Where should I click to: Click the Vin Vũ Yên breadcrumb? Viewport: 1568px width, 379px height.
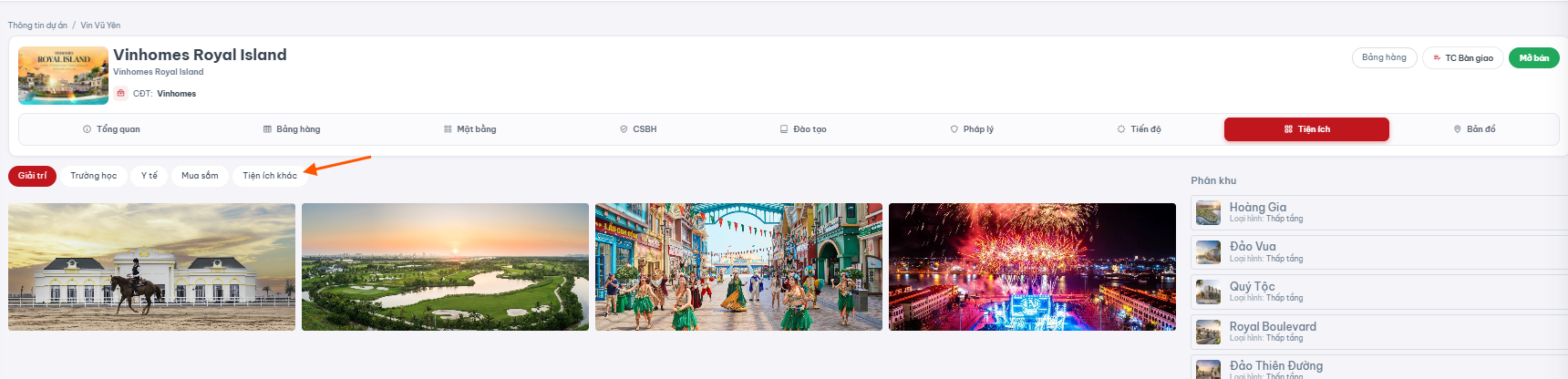click(x=100, y=26)
